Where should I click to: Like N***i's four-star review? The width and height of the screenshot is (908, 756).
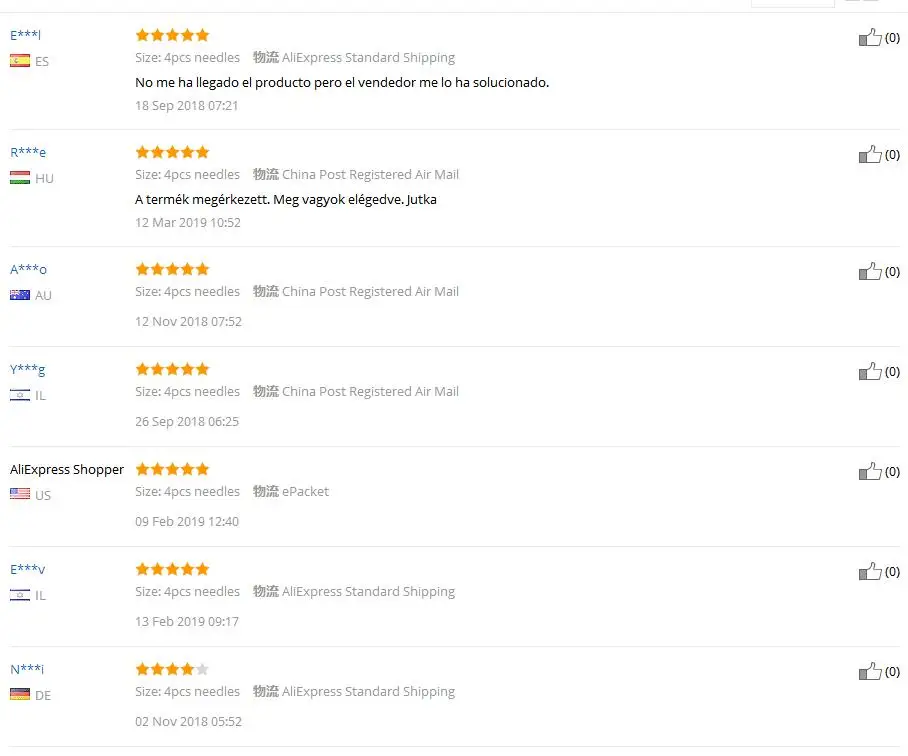tap(870, 672)
